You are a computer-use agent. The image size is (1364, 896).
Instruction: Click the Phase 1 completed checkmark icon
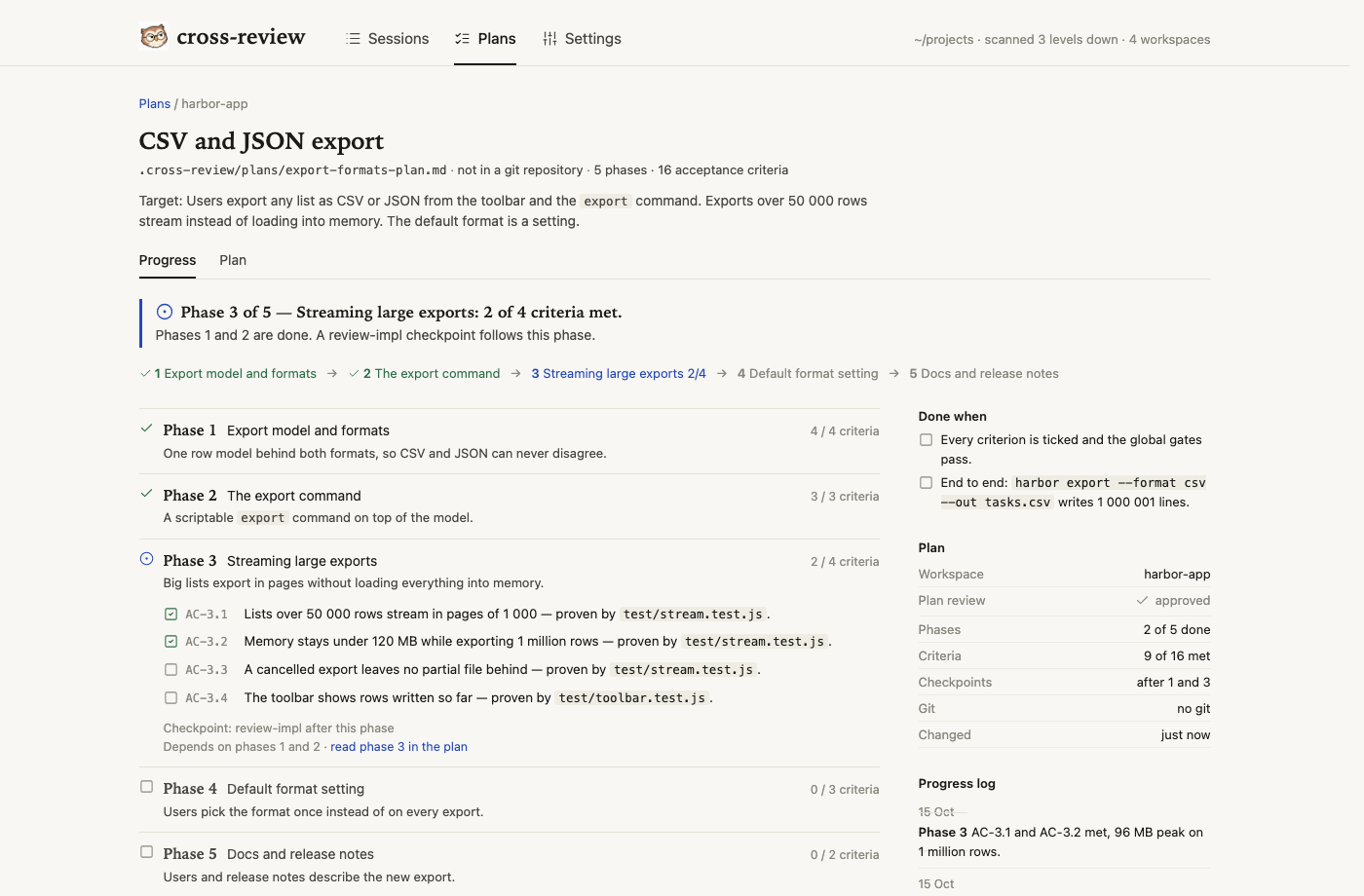(x=146, y=429)
